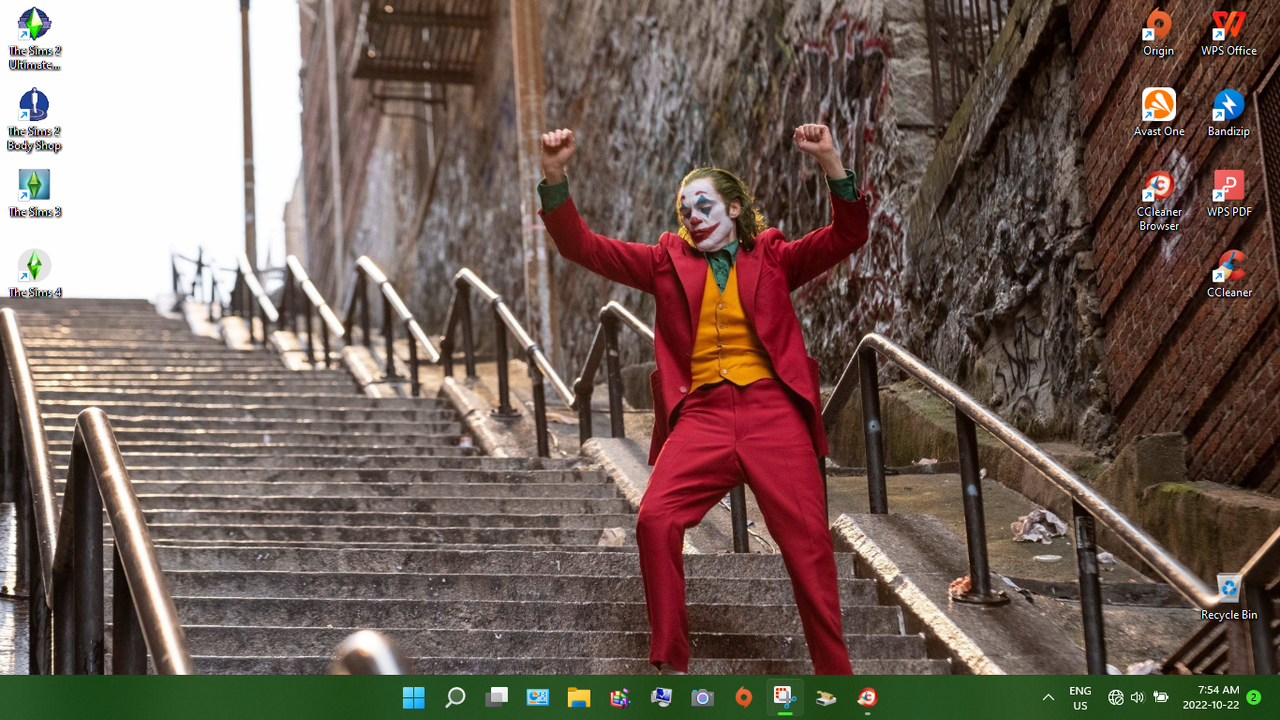Open taskbar Search magnifier
The width and height of the screenshot is (1280, 720).
click(455, 697)
